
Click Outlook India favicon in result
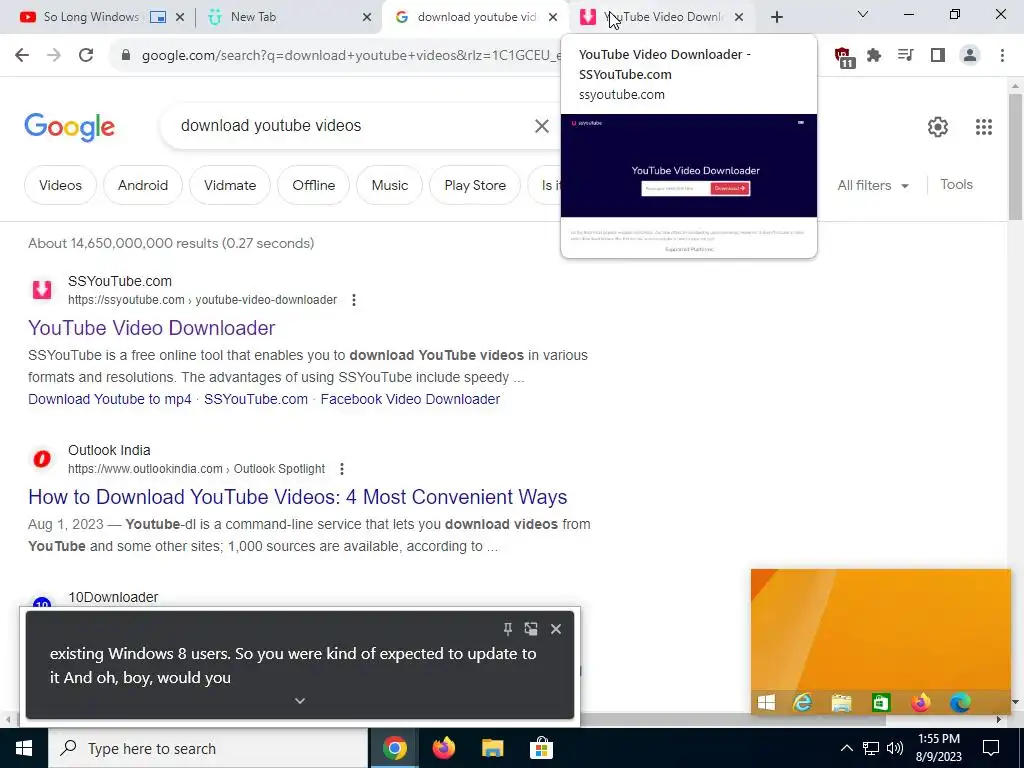42,459
